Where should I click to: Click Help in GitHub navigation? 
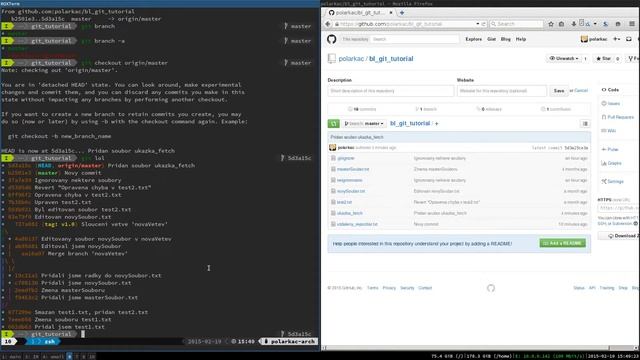coord(521,39)
